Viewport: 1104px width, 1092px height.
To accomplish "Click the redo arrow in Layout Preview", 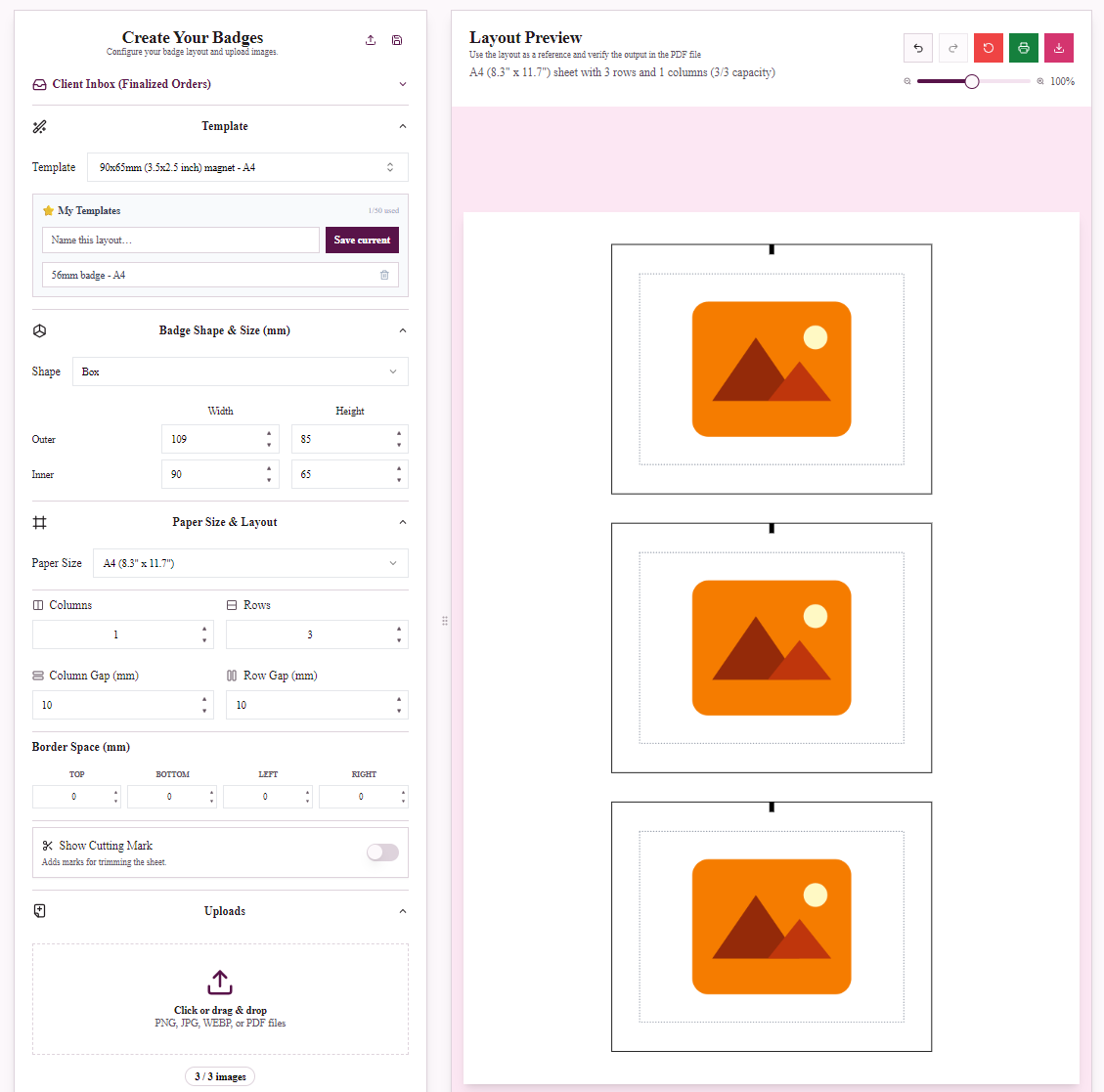I will click(x=953, y=48).
